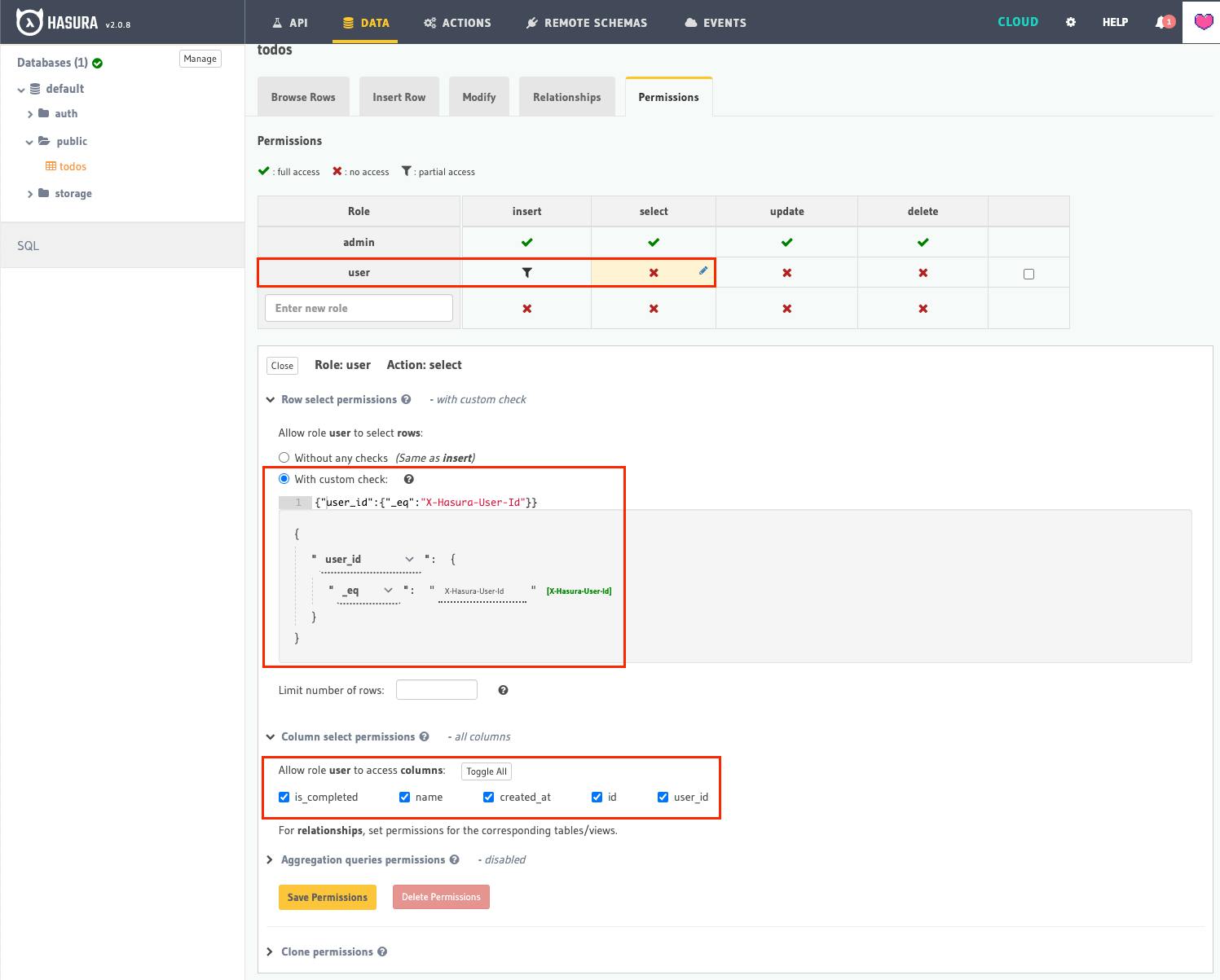Uncheck the created_at column checkbox
Image resolution: width=1220 pixels, height=980 pixels.
488,797
